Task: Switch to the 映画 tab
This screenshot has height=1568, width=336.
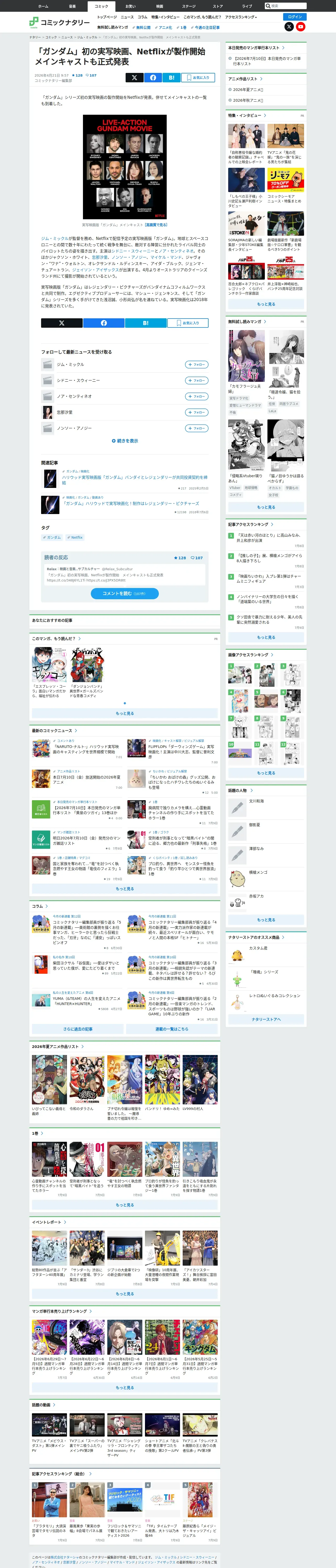Action: 160,6
